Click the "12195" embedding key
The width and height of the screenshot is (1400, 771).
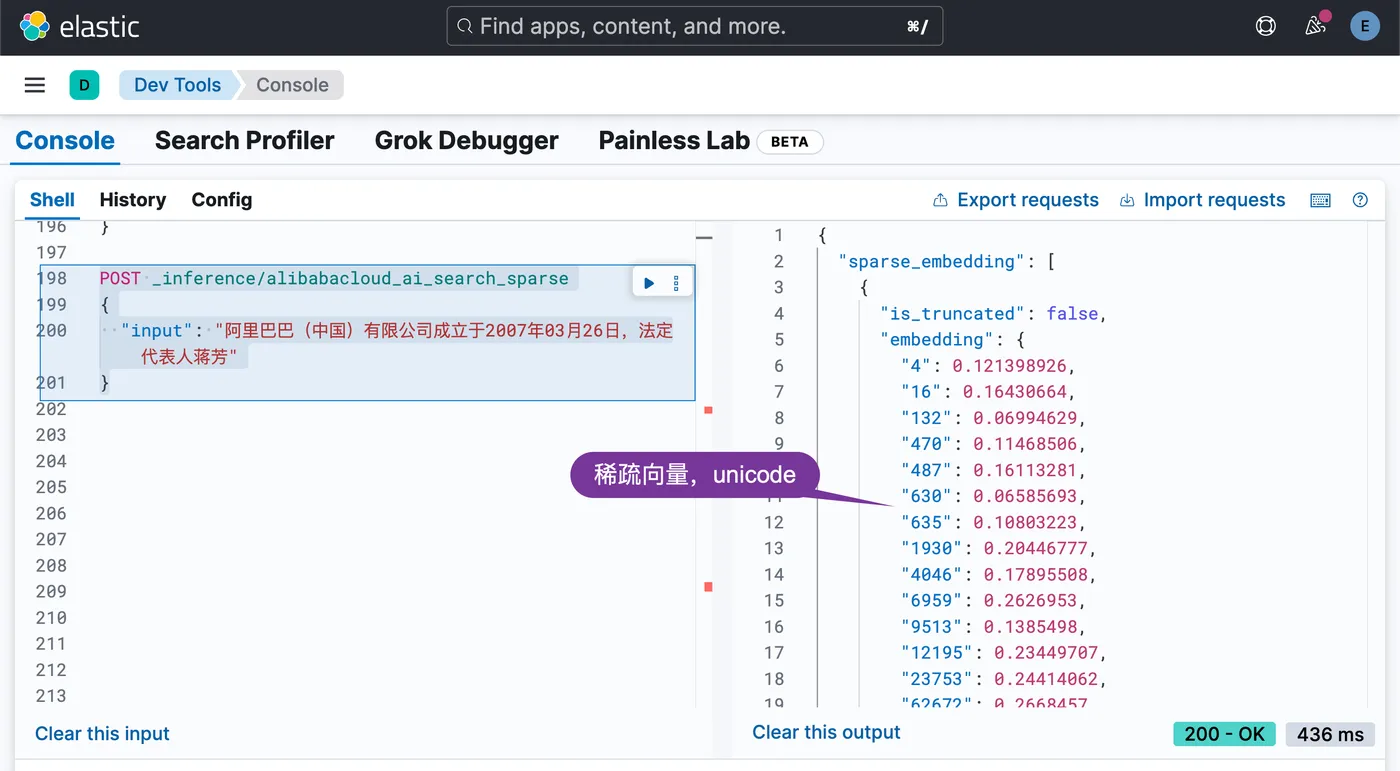coord(937,653)
